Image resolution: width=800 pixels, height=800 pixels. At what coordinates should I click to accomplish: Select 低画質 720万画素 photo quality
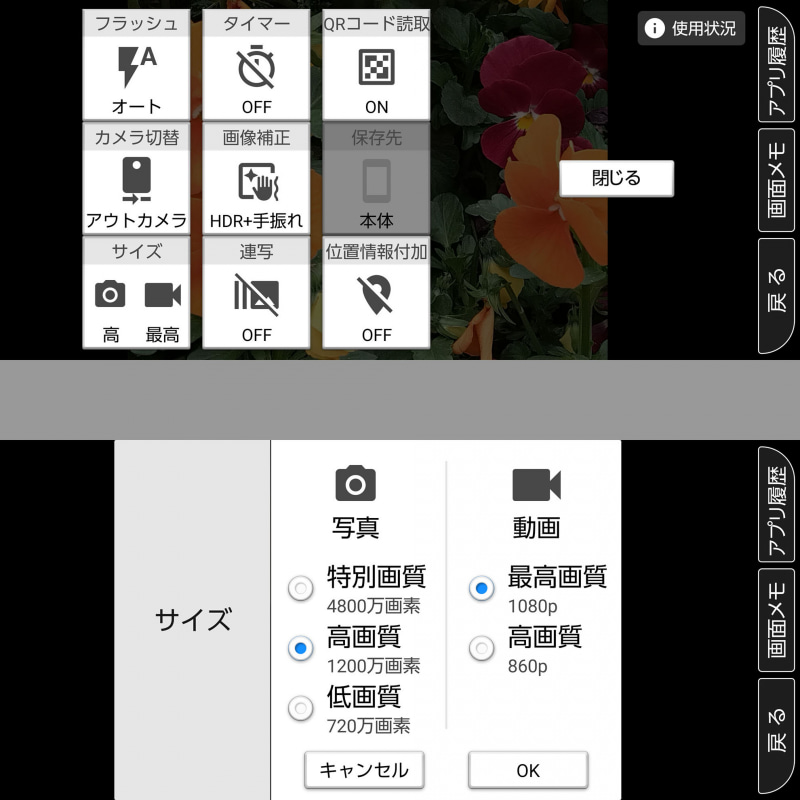point(301,708)
